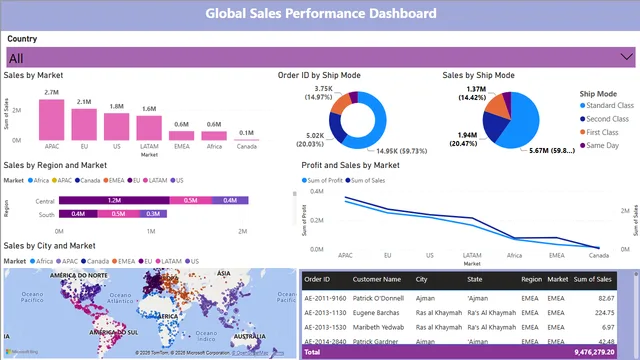The width and height of the screenshot is (640, 360).
Task: Sort table by Sum of Sales header
Action: [593, 280]
